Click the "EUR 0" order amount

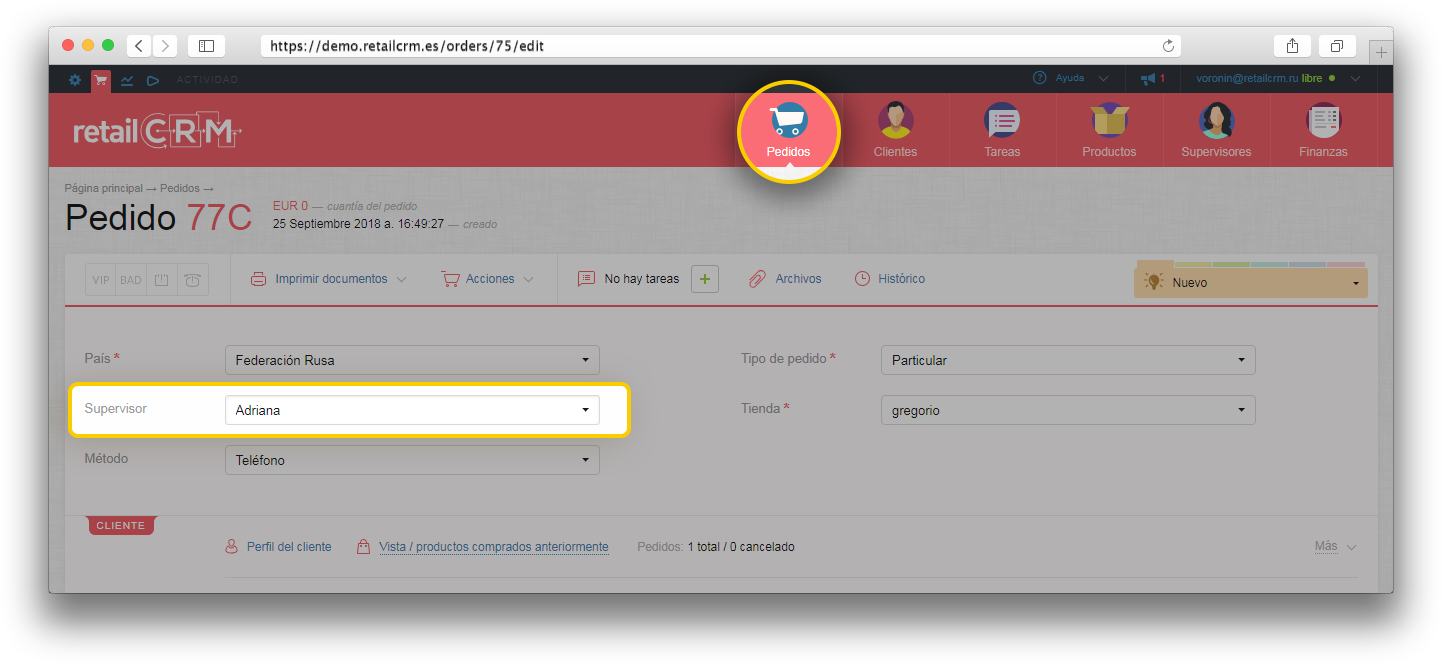[290, 206]
